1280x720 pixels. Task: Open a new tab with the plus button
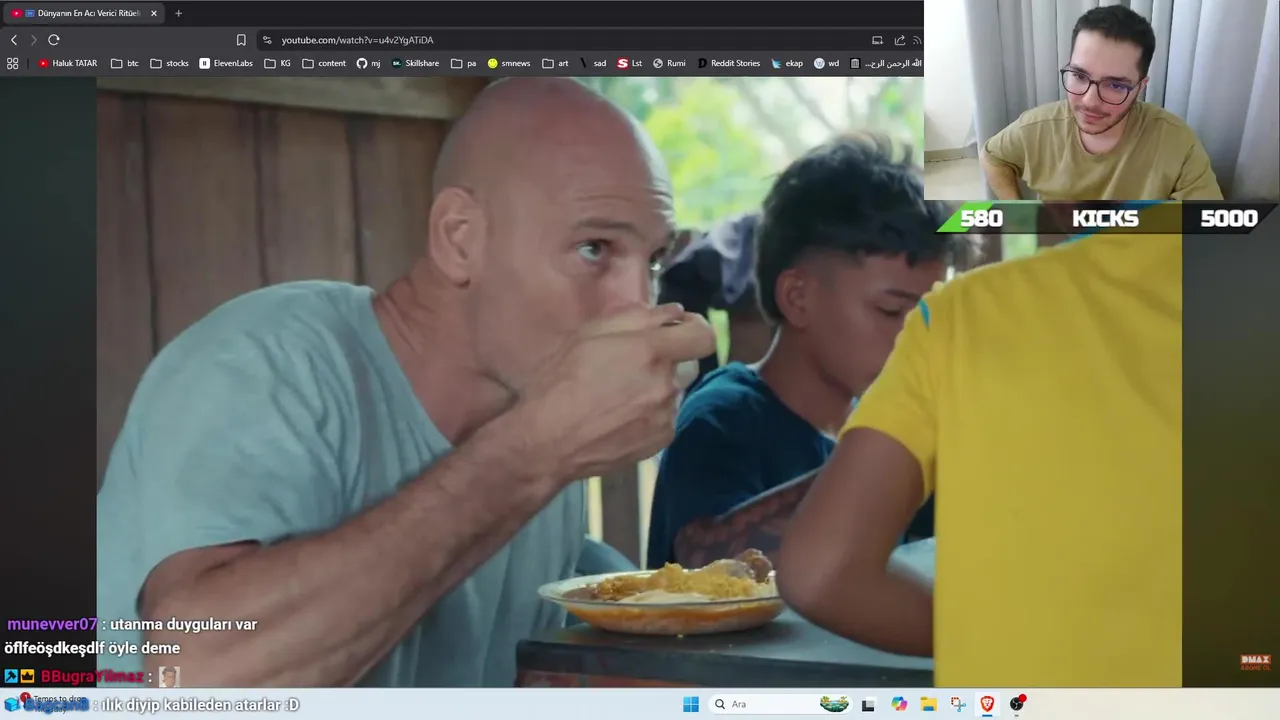pyautogui.click(x=178, y=13)
